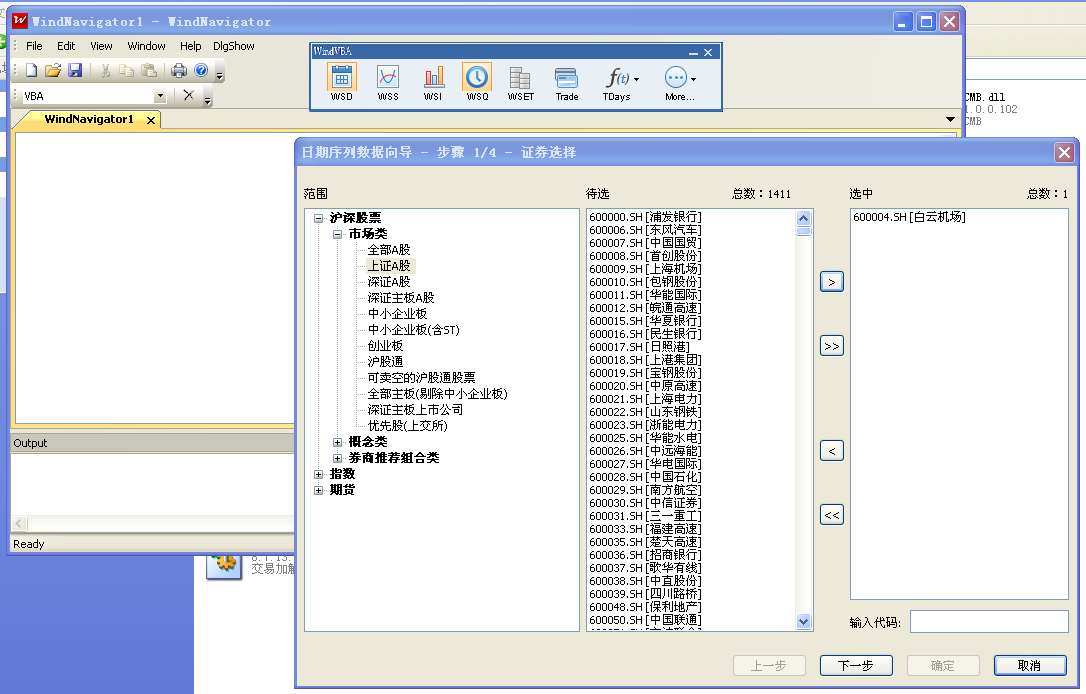Launch the Trade function icon
This screenshot has height=694, width=1086.
(566, 78)
